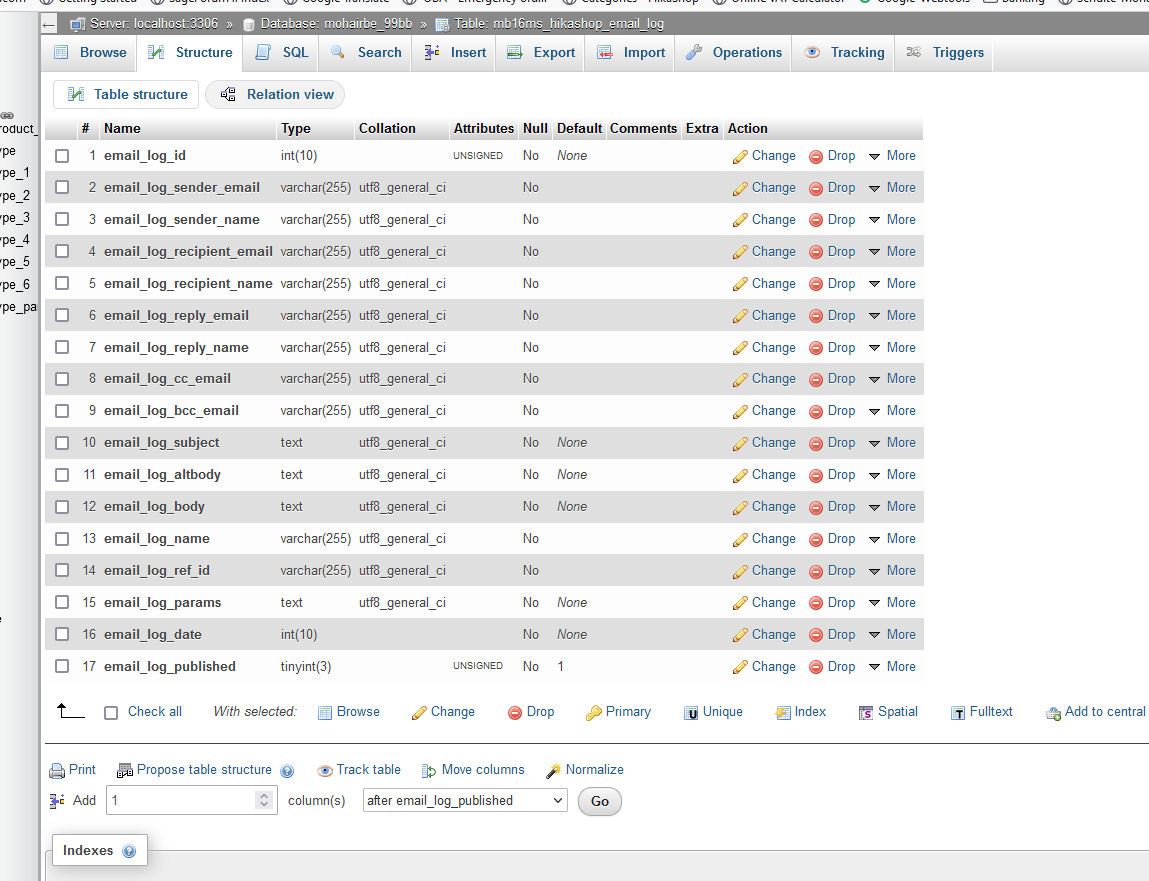
Task: Click the Drop link for email_log_name
Action: pos(841,539)
